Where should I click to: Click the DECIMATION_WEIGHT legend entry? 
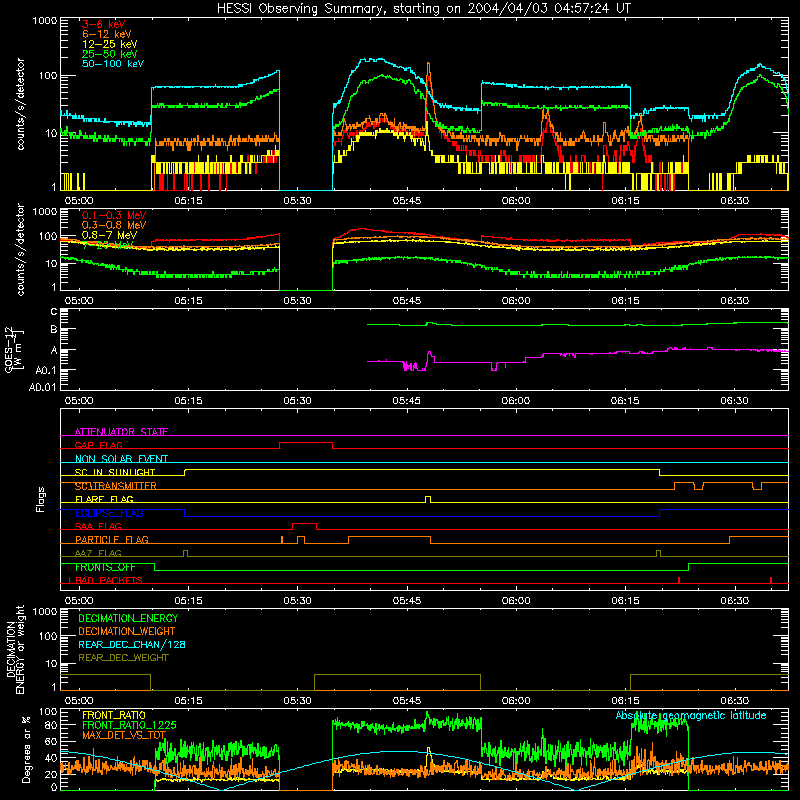point(127,631)
